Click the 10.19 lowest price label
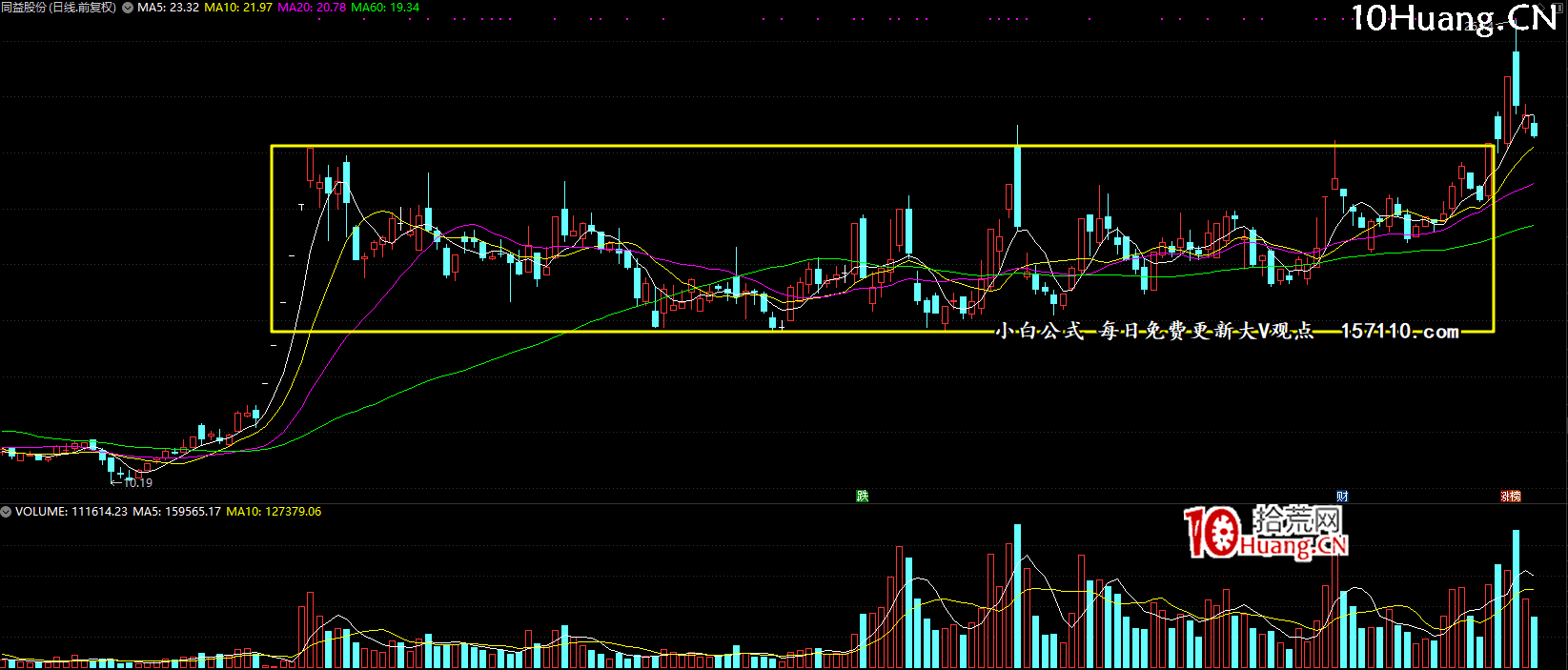The height and width of the screenshot is (670, 1568). click(x=138, y=483)
